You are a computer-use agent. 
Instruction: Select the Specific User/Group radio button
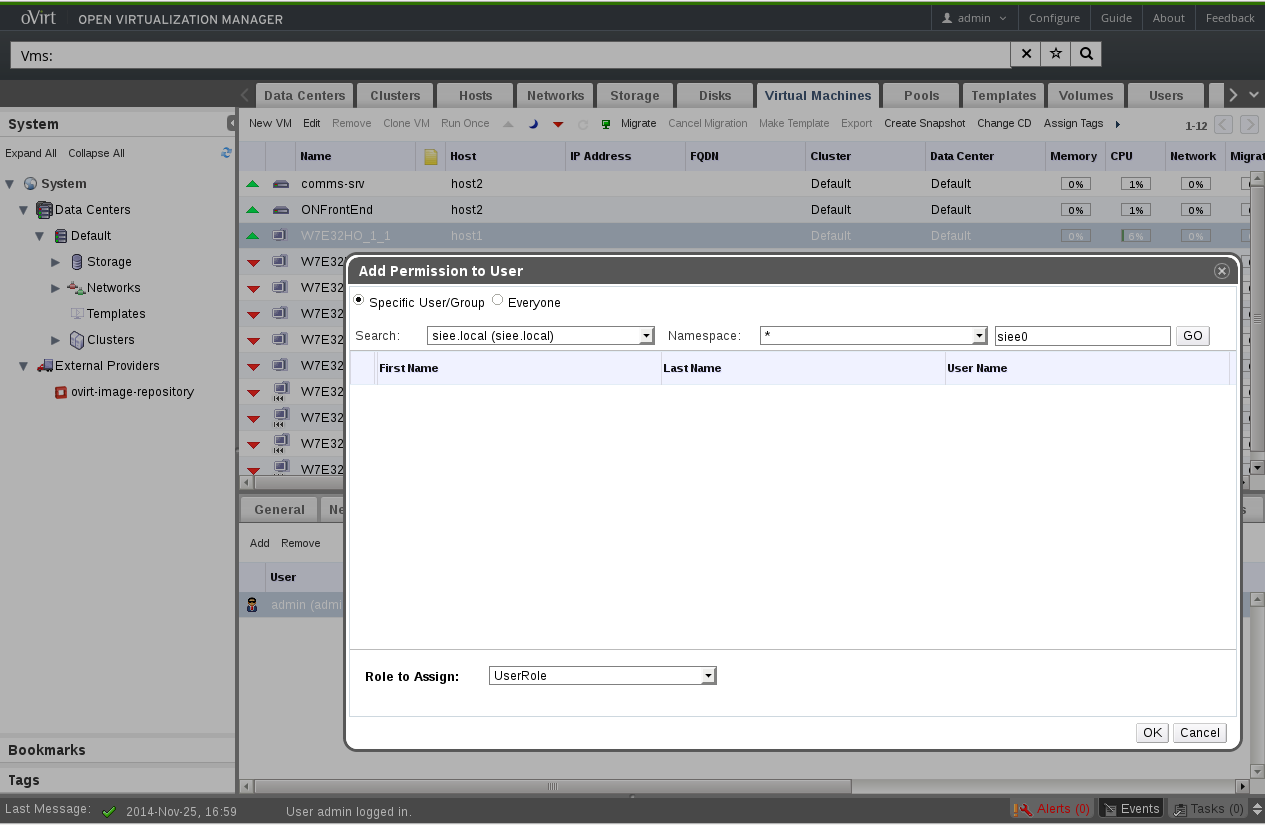[359, 300]
